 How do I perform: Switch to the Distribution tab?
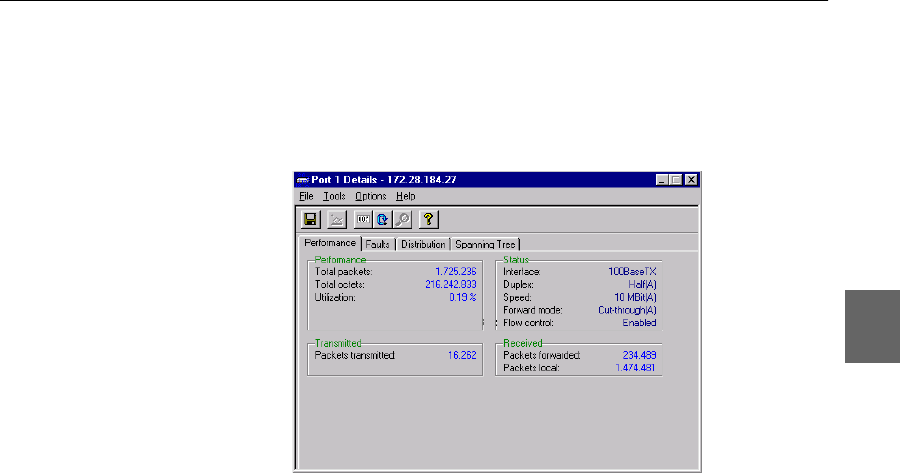click(x=423, y=244)
